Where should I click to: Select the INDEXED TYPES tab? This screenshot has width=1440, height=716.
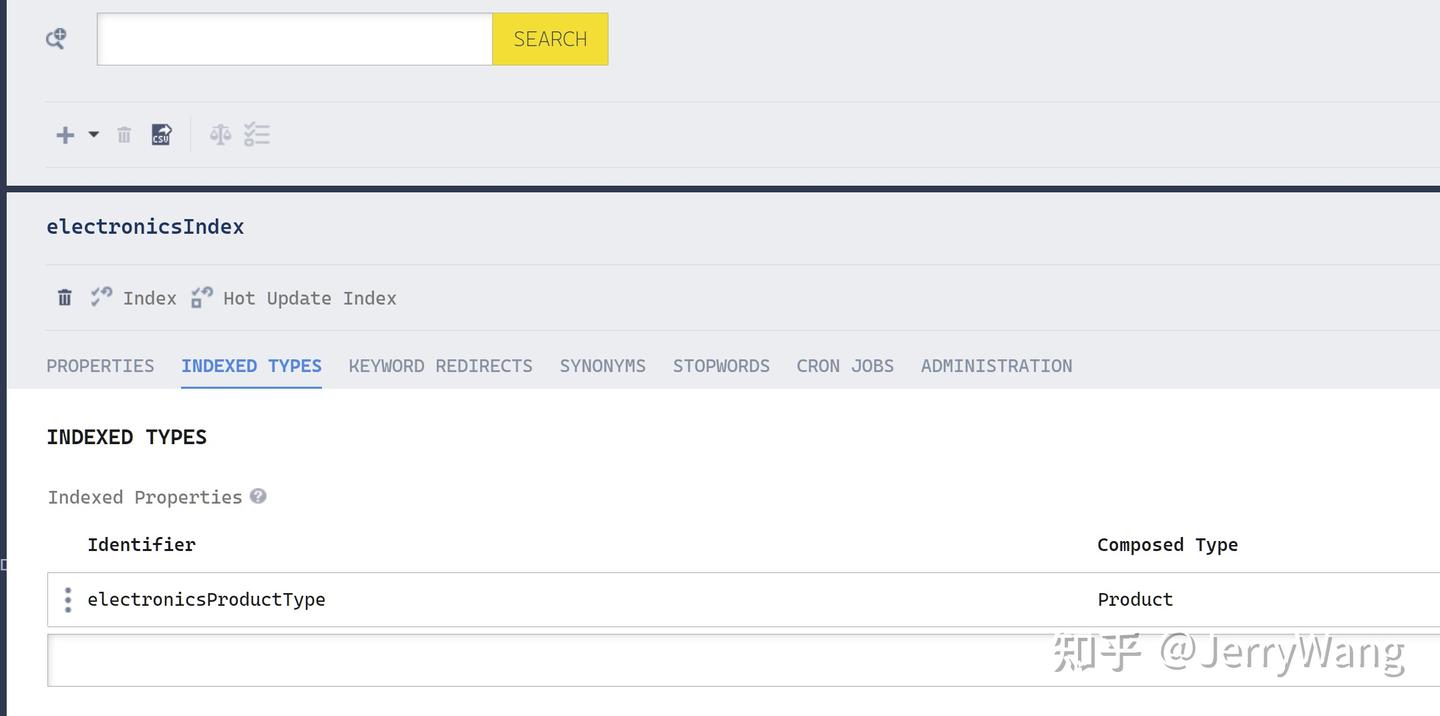tap(251, 366)
